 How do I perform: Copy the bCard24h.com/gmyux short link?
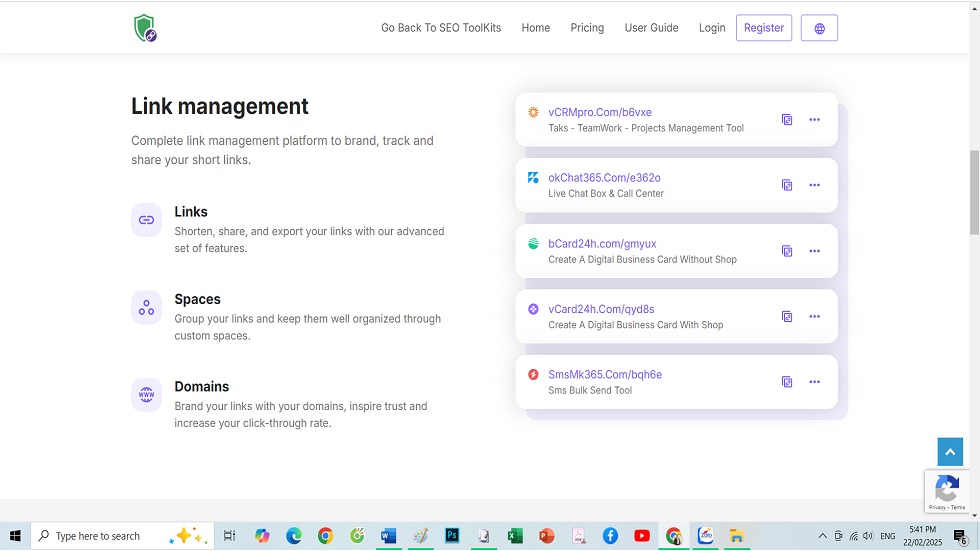[787, 251]
